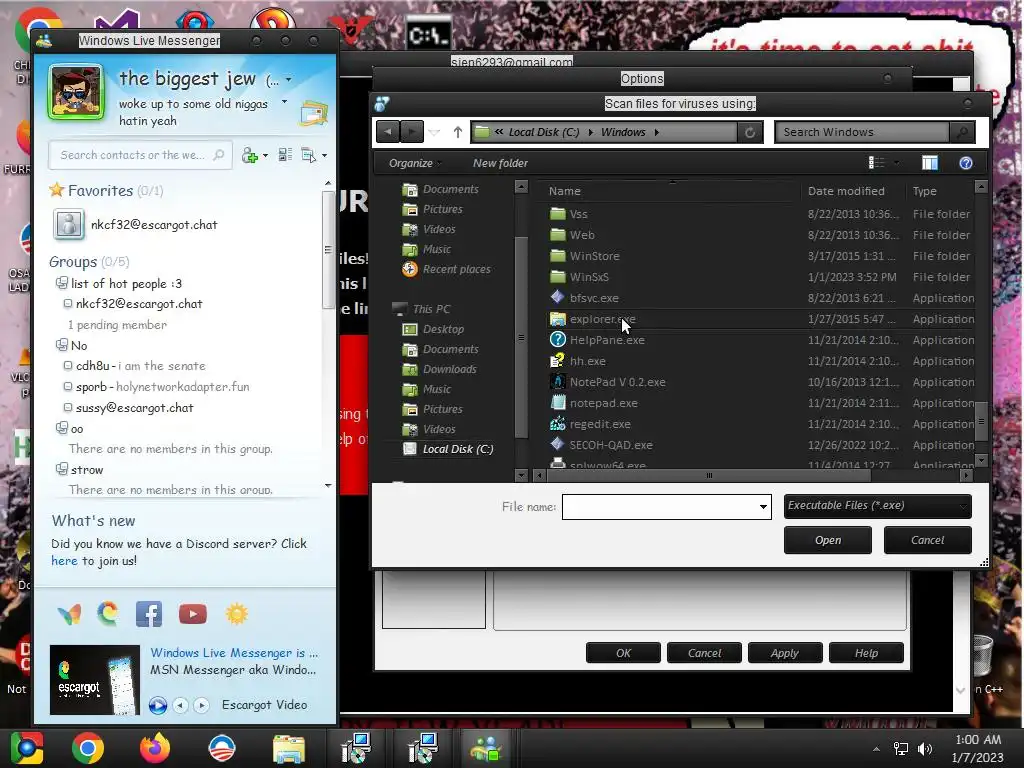Select Downloads in navigation pane

pyautogui.click(x=440, y=369)
